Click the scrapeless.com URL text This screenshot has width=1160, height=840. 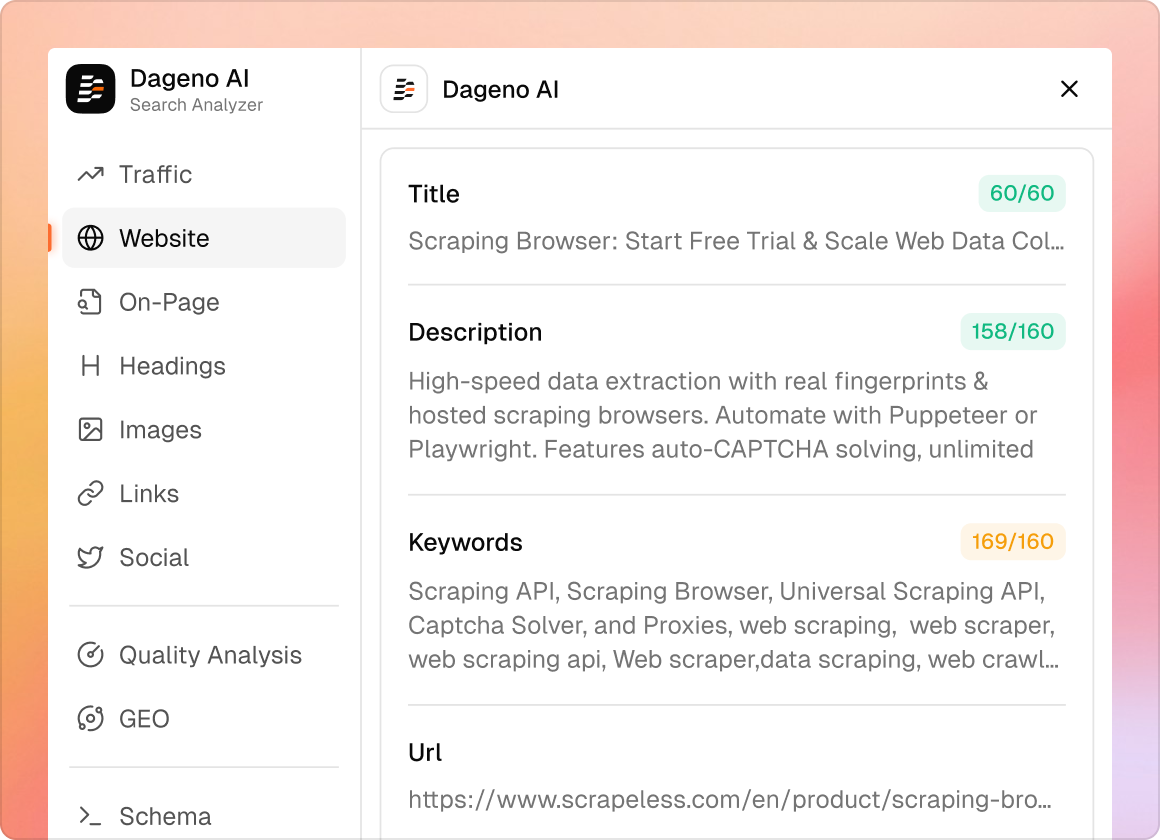730,800
